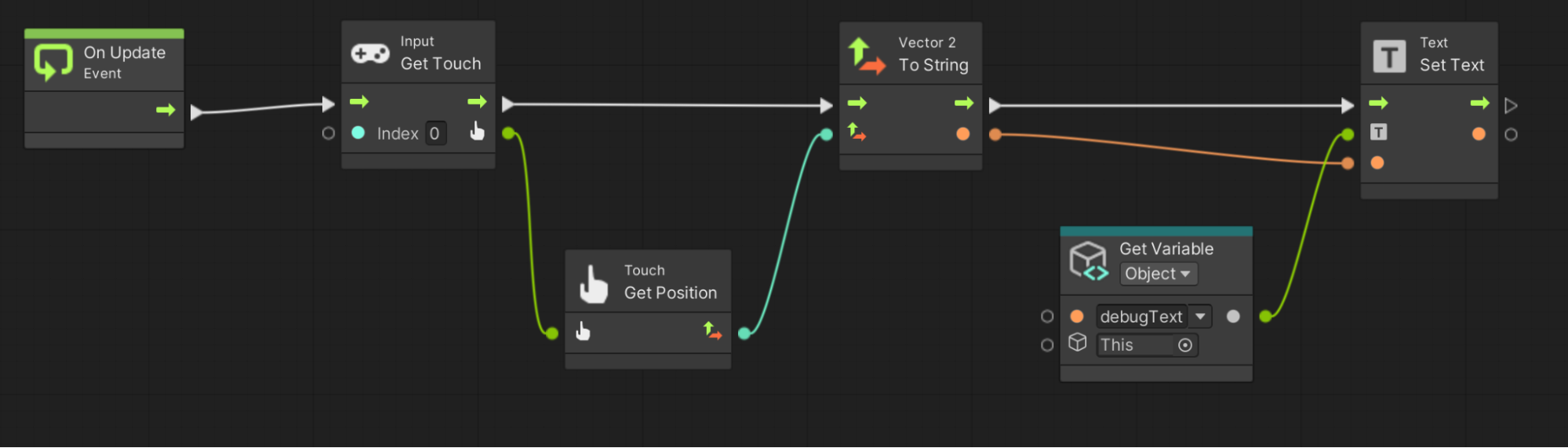The width and height of the screenshot is (1568, 448).
Task: Click the green On Update event icon
Action: click(53, 61)
